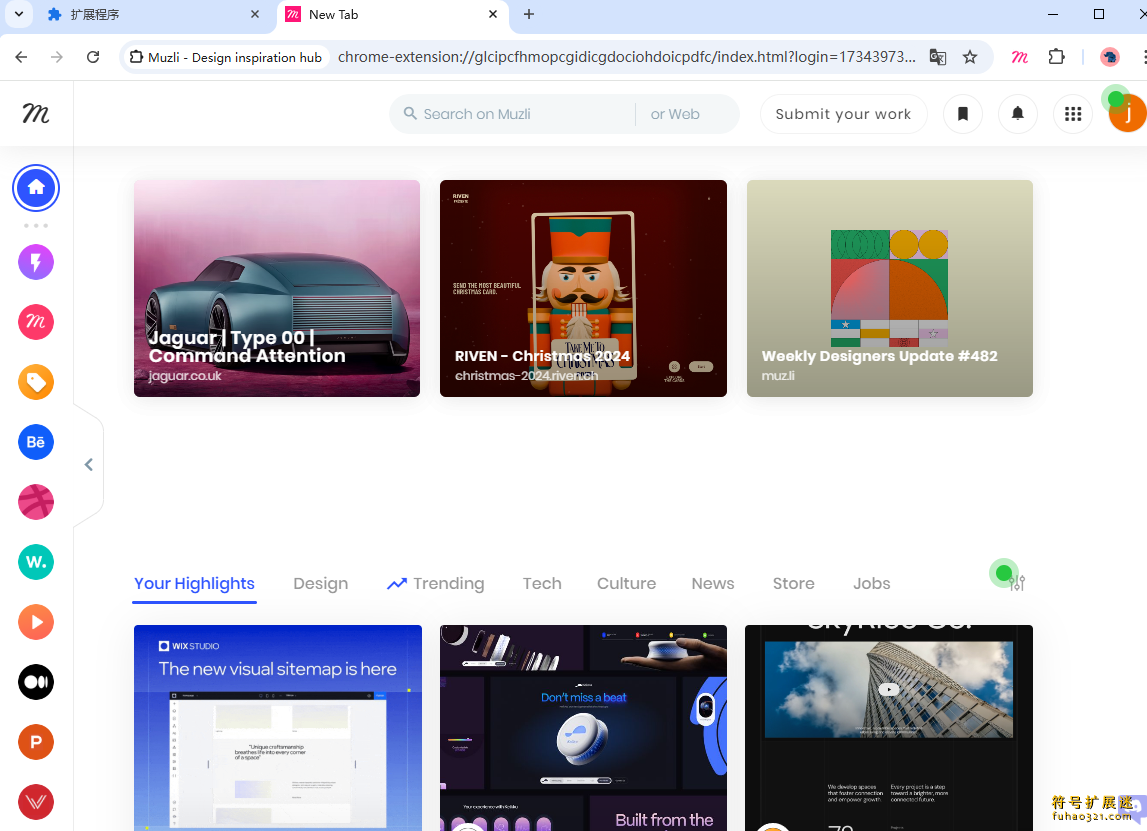Open the notifications bell
The height and width of the screenshot is (831, 1147).
pos(1018,113)
